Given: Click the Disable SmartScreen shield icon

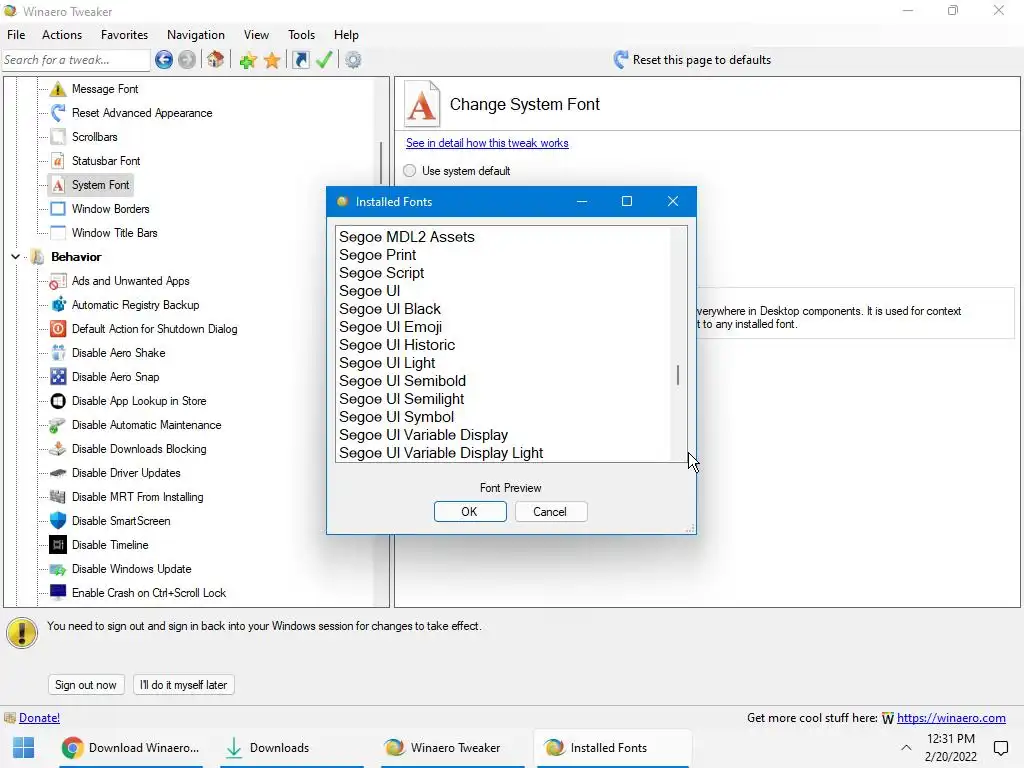Looking at the screenshot, I should (x=58, y=520).
